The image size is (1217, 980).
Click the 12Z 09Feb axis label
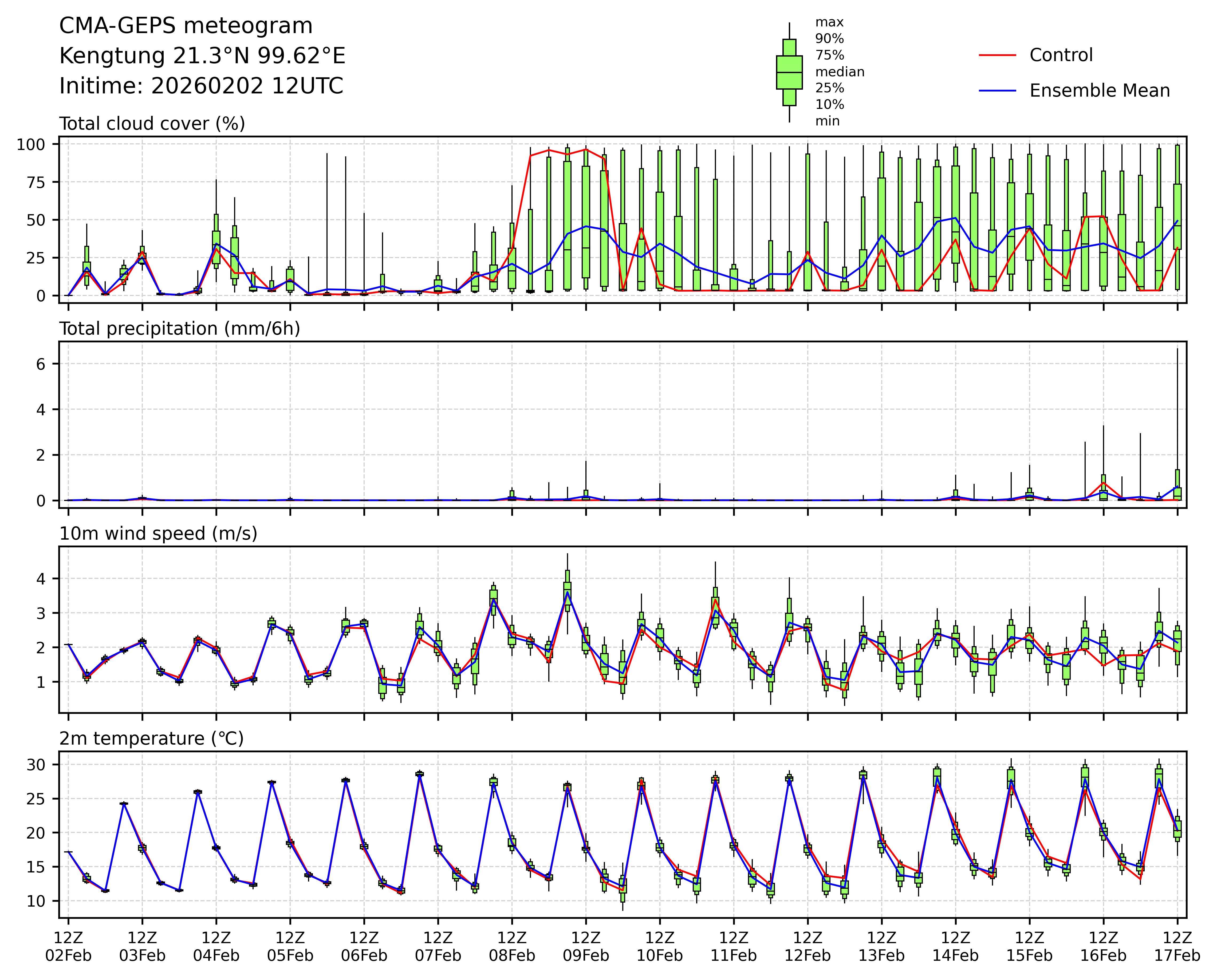point(586,947)
